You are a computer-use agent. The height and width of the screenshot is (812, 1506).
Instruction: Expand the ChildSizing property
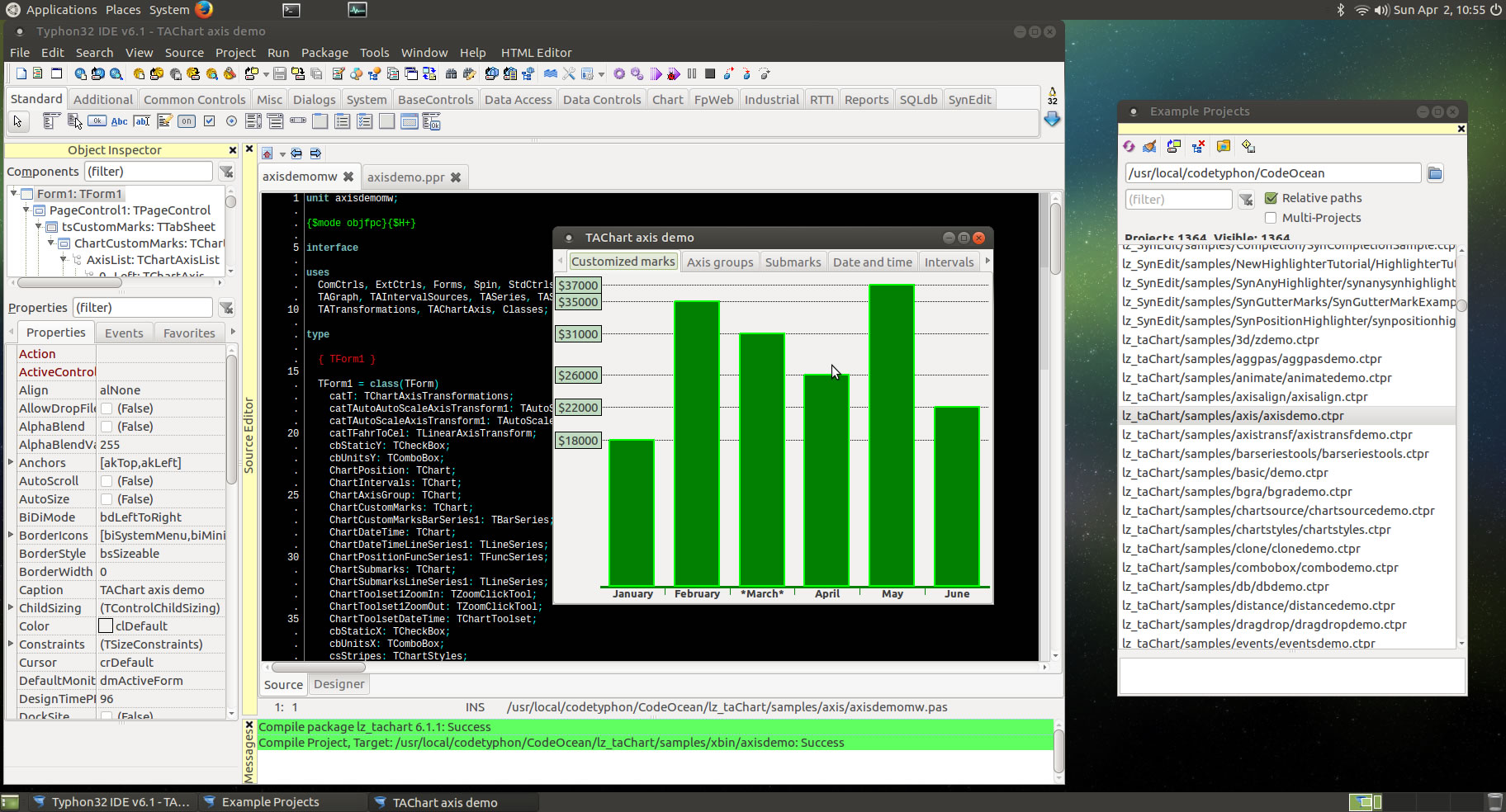click(x=11, y=607)
